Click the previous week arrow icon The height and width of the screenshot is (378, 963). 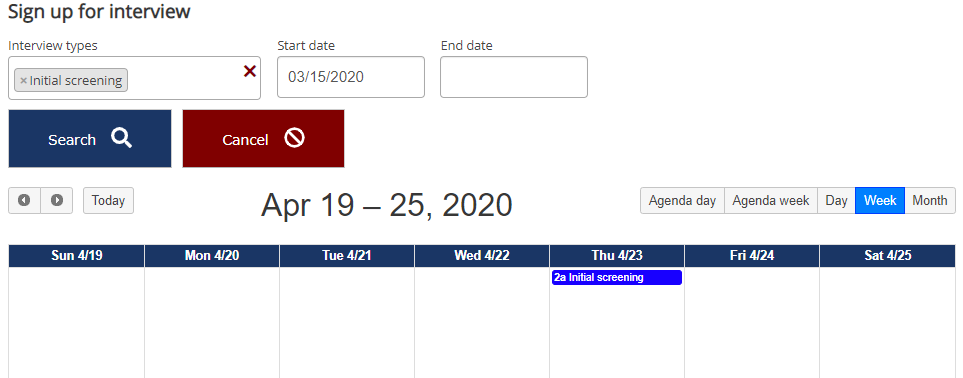25,200
